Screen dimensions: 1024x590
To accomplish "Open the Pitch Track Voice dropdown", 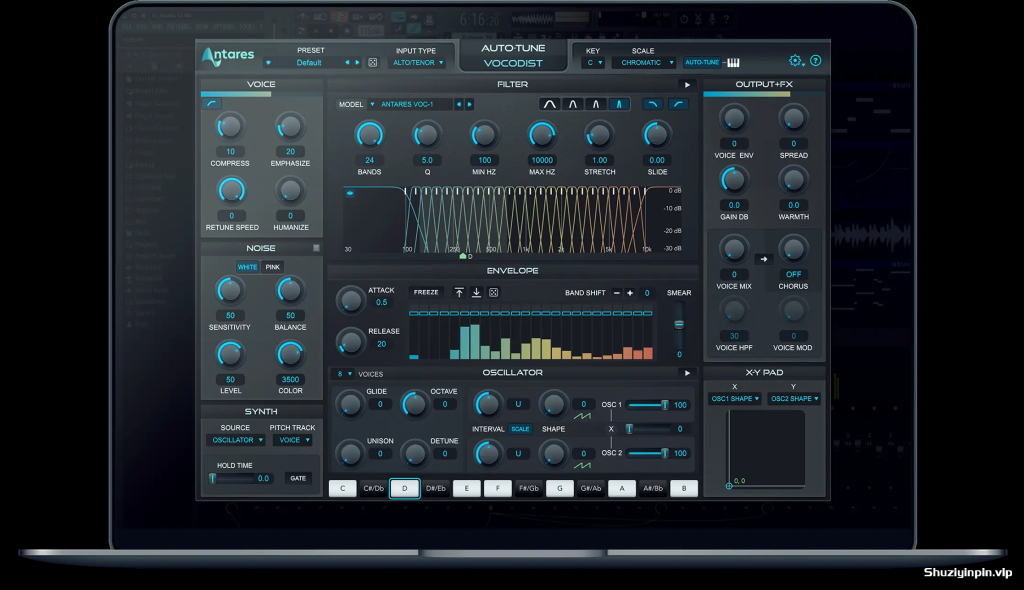I will pos(293,440).
